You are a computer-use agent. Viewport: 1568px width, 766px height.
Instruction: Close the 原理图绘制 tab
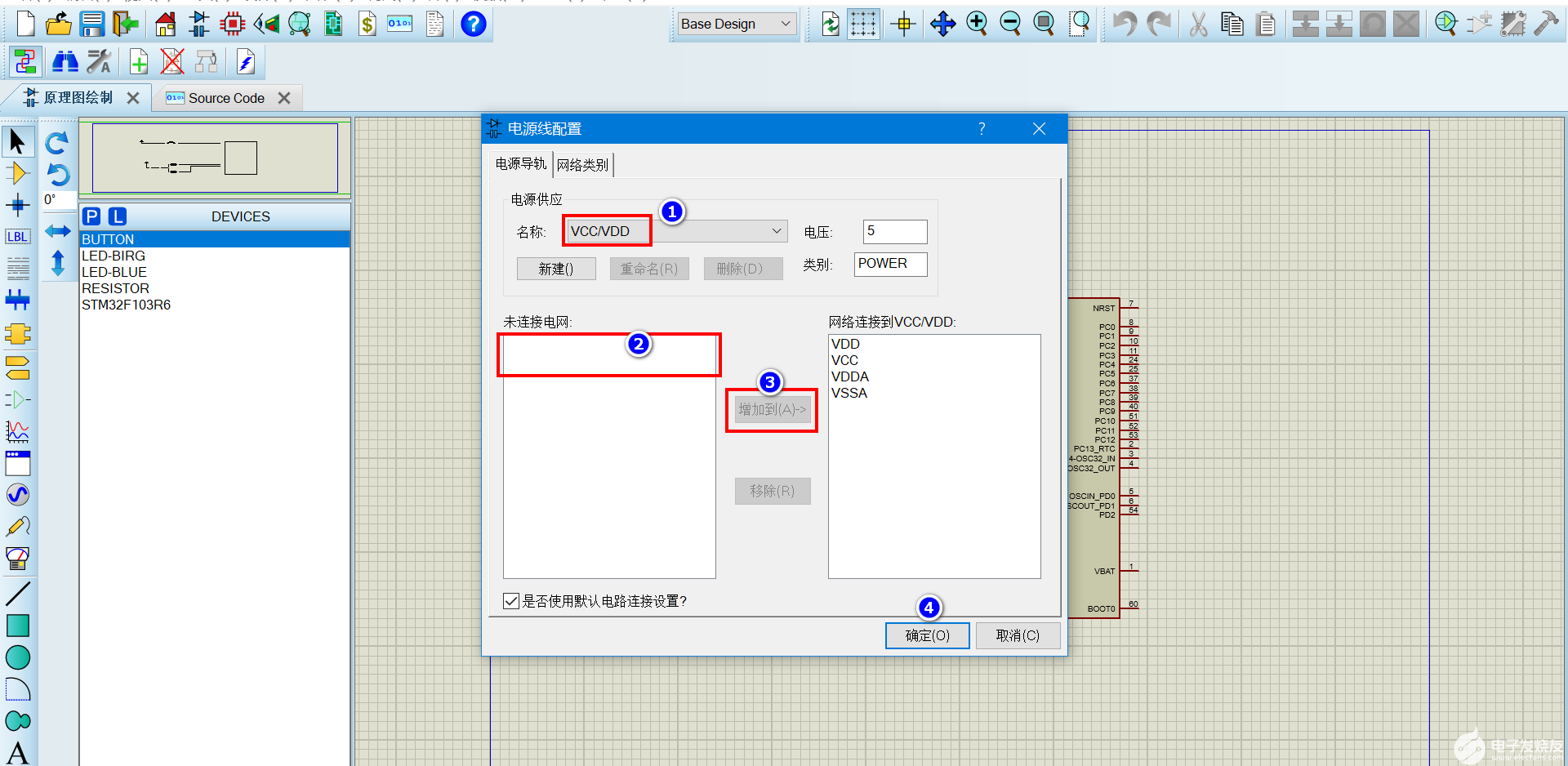[x=133, y=98]
